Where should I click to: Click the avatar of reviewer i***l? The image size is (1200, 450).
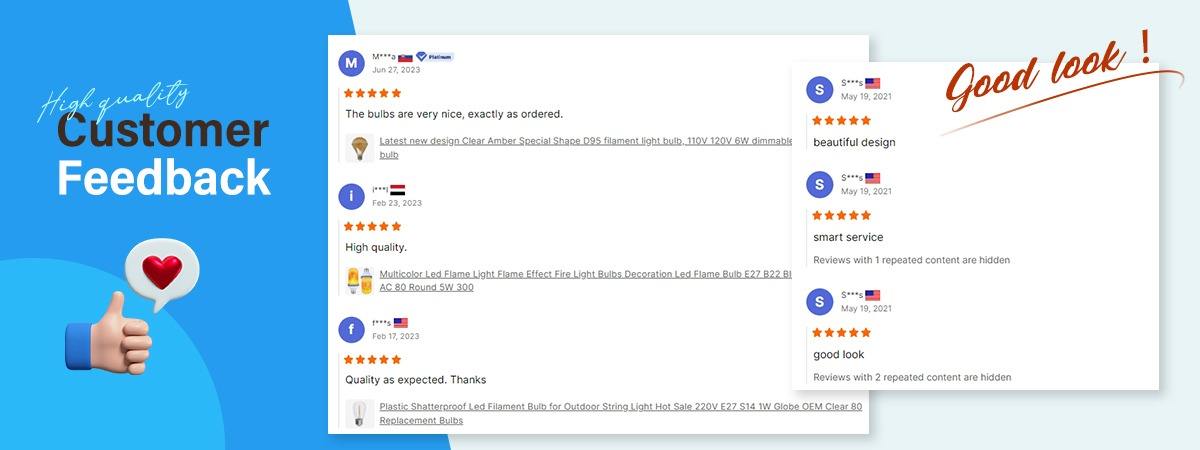tap(351, 196)
